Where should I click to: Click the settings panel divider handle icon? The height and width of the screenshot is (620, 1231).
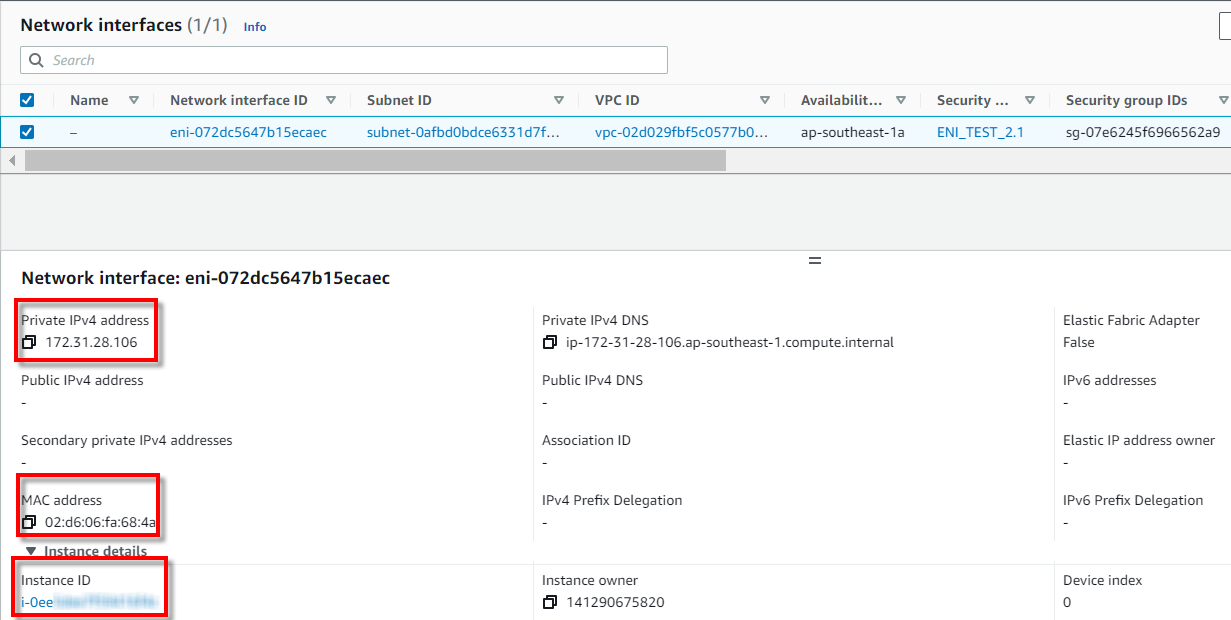(x=814, y=258)
